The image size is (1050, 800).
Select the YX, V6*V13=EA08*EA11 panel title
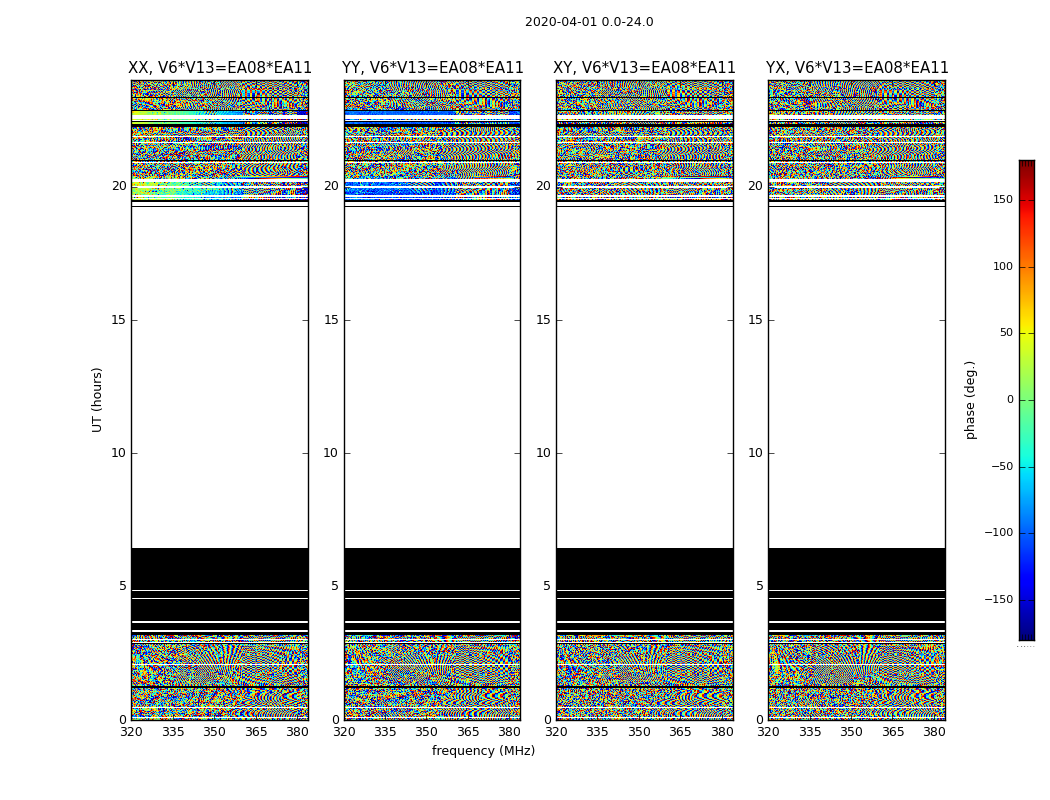857,68
